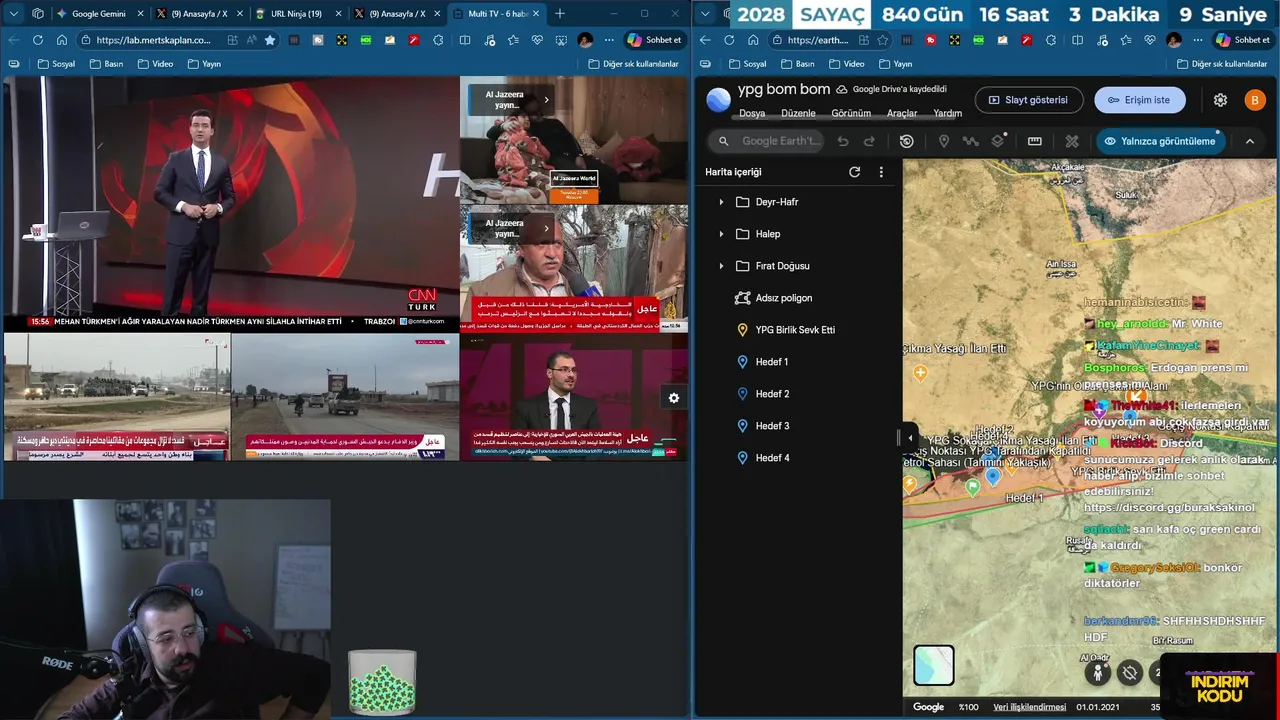
Task: Click the Pegman street view icon on map
Action: click(x=1098, y=672)
